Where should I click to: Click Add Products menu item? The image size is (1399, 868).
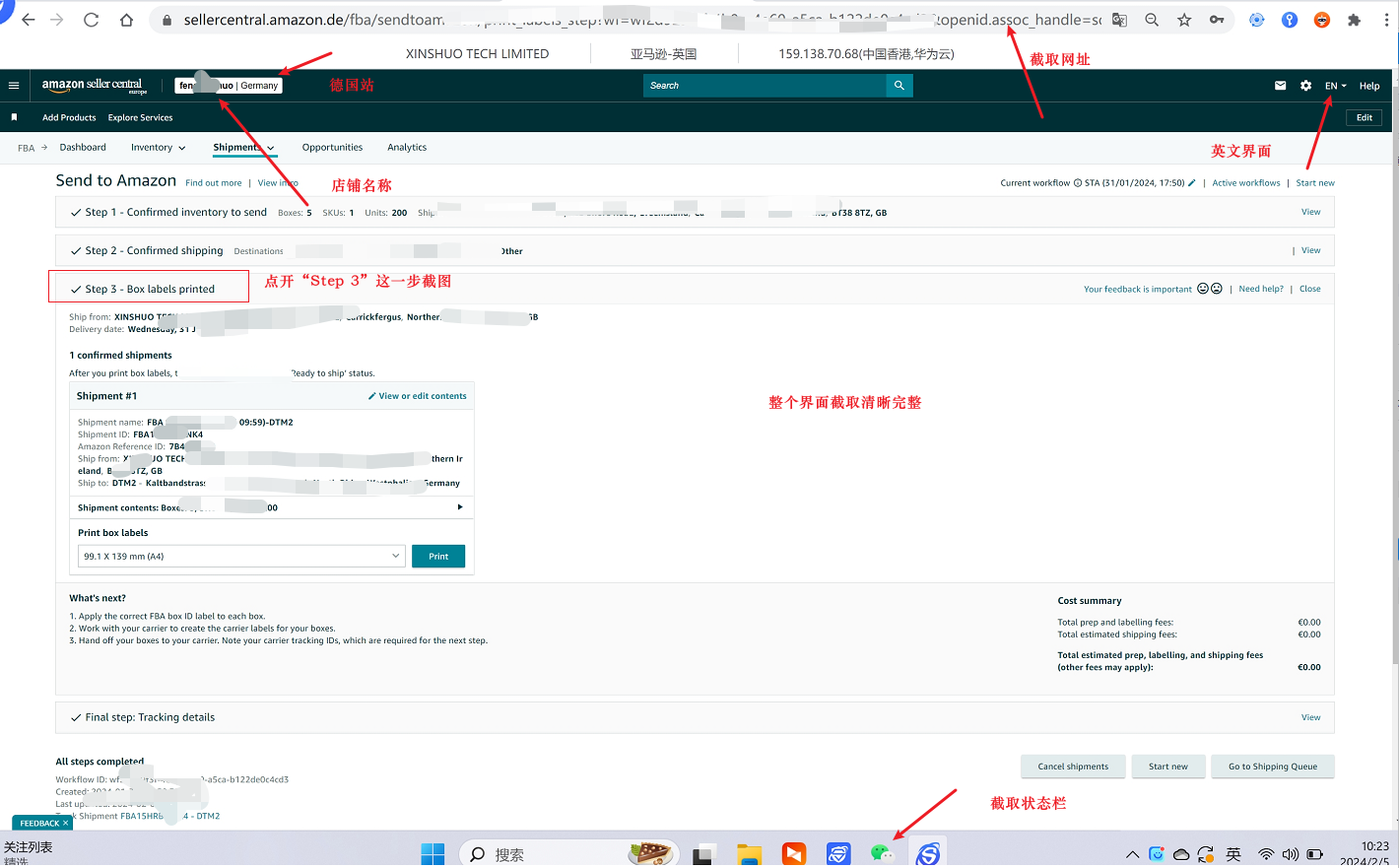pos(69,117)
